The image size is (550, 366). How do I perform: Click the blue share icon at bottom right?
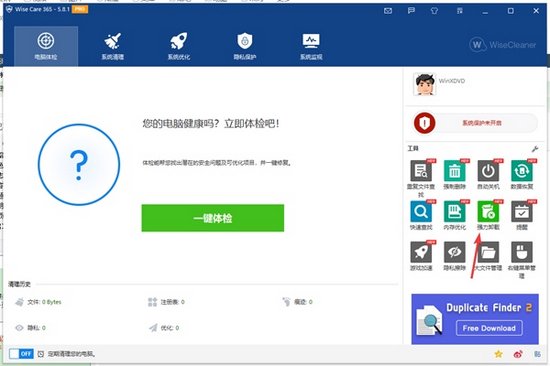(x=537, y=354)
